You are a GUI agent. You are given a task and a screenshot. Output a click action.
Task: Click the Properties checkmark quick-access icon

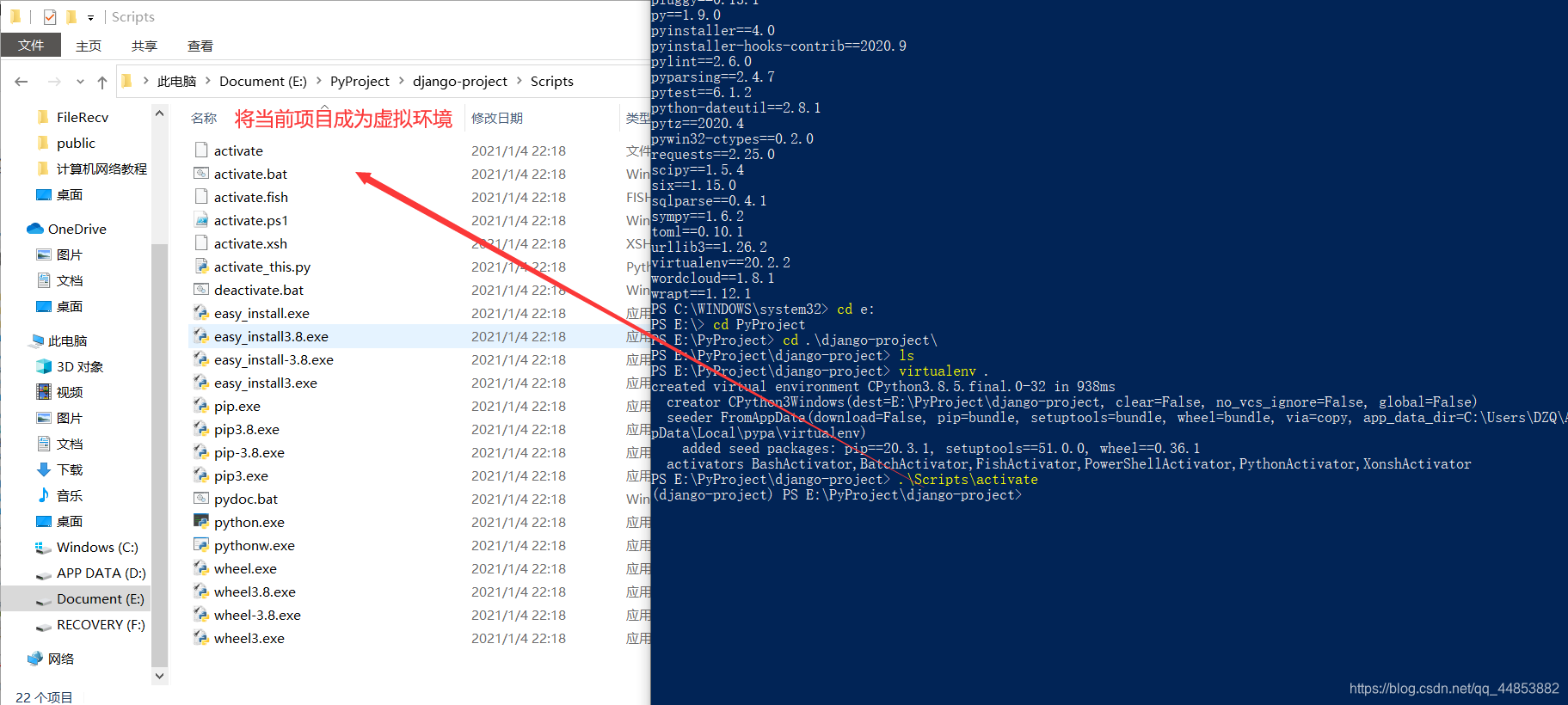point(50,16)
